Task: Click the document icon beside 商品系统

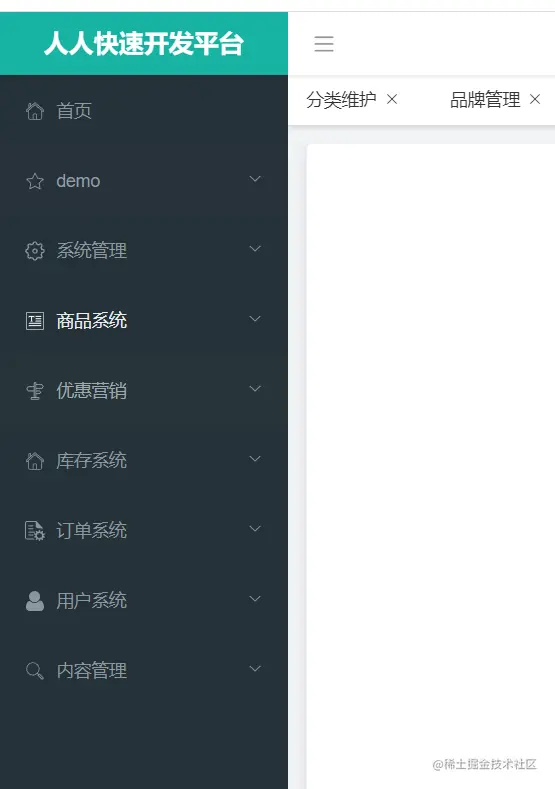Action: point(35,321)
